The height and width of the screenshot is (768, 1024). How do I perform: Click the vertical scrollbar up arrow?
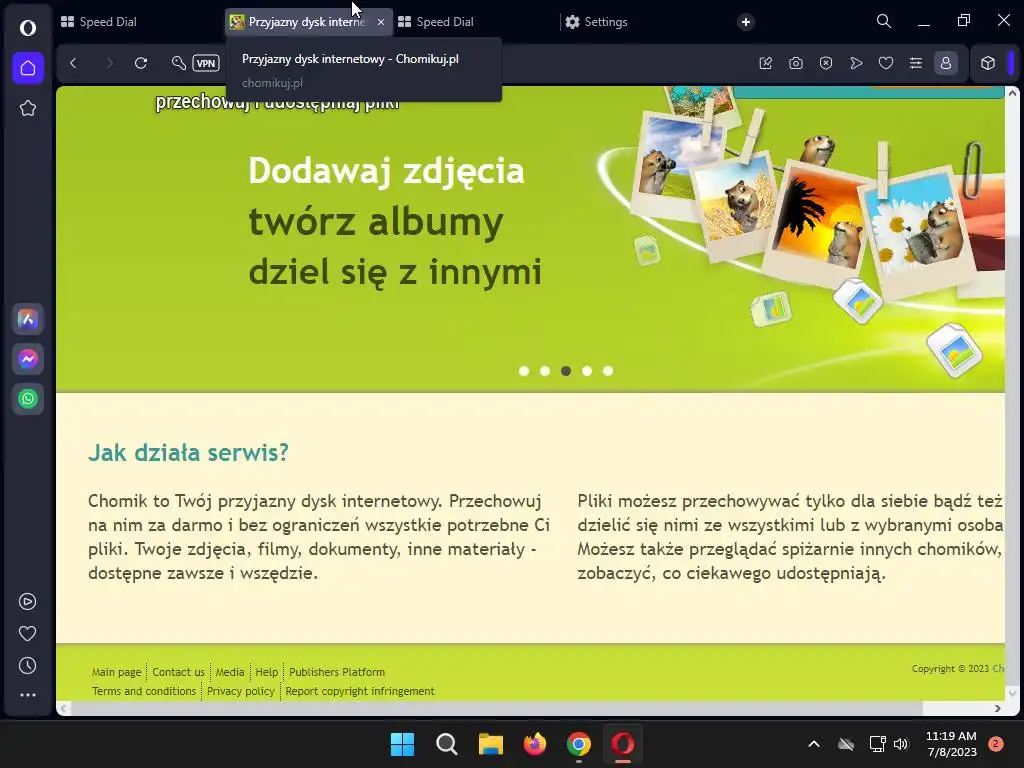(1012, 93)
